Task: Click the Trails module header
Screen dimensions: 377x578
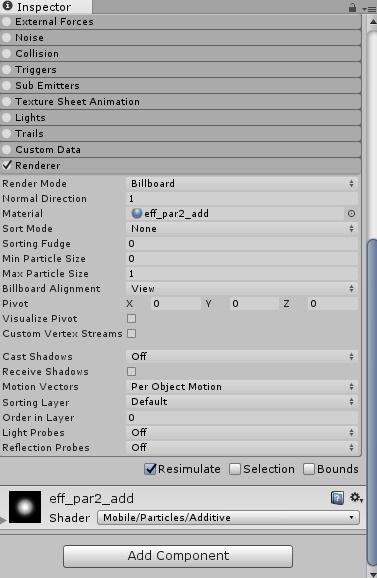Action: 180,133
